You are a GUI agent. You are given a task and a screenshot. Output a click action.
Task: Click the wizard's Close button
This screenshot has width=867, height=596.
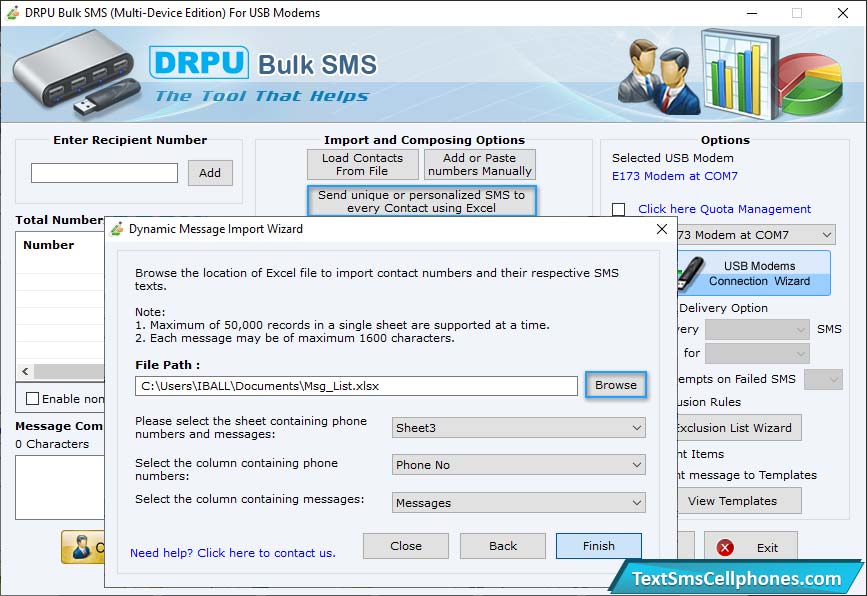(406, 546)
